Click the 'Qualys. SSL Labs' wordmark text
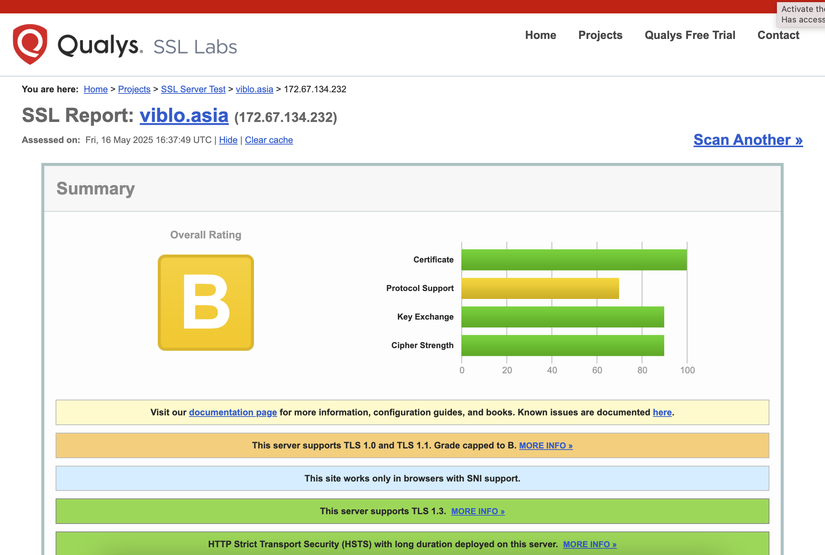The image size is (825, 555). 147,46
